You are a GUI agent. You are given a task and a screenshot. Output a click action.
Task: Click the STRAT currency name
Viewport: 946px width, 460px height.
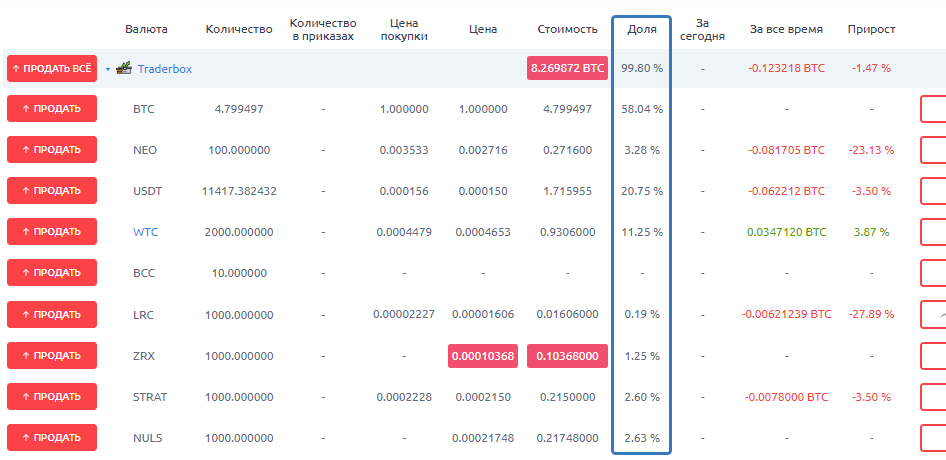[x=150, y=397]
